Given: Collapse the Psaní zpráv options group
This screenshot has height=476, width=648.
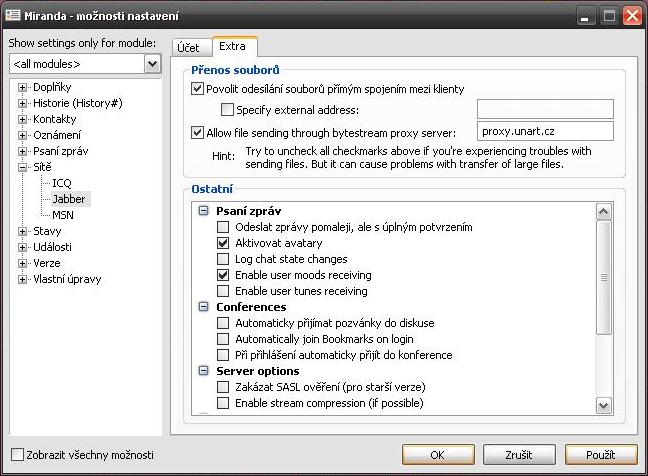Looking at the screenshot, I should pyautogui.click(x=204, y=211).
